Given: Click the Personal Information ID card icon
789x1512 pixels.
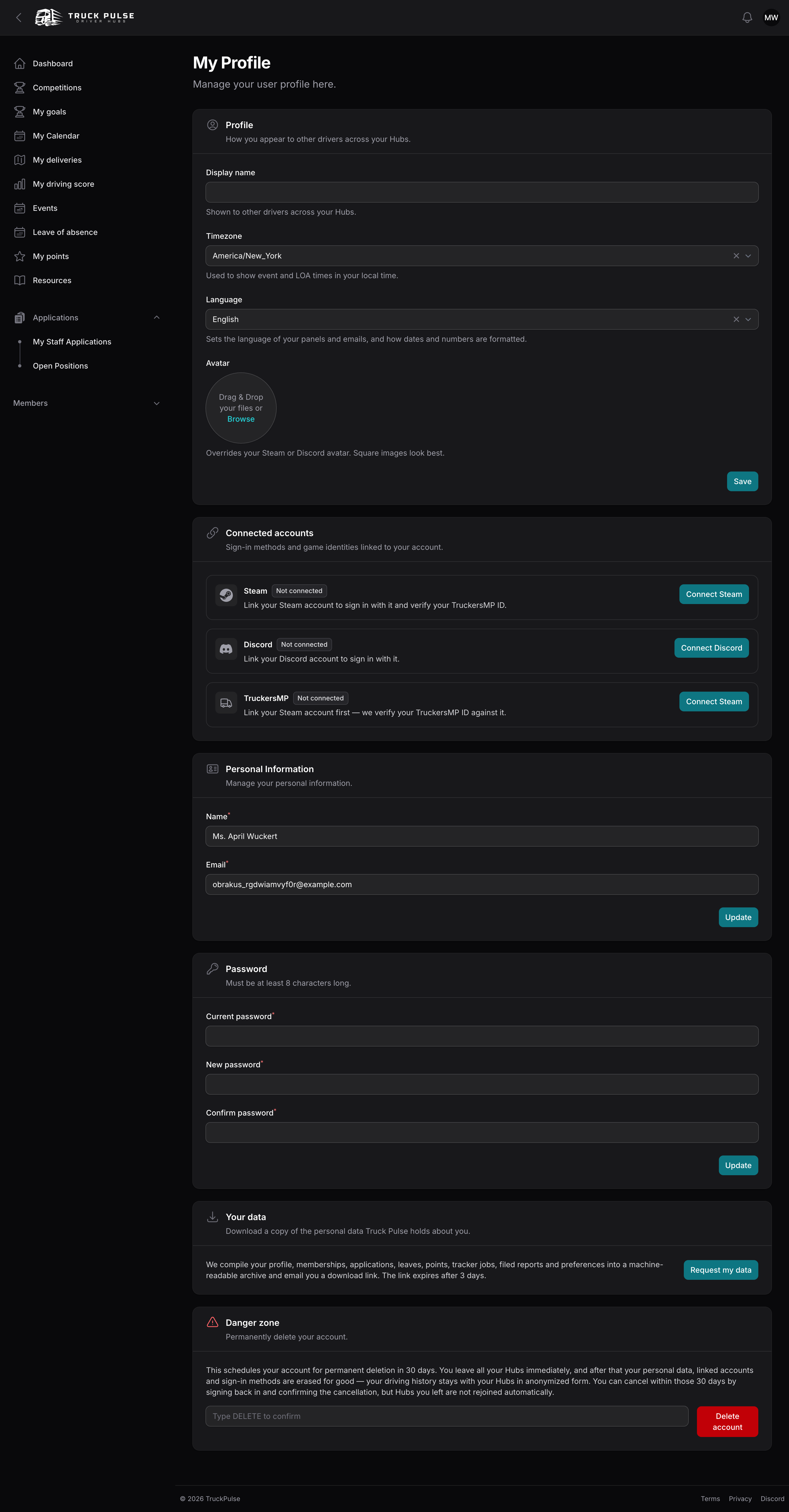Looking at the screenshot, I should 213,769.
